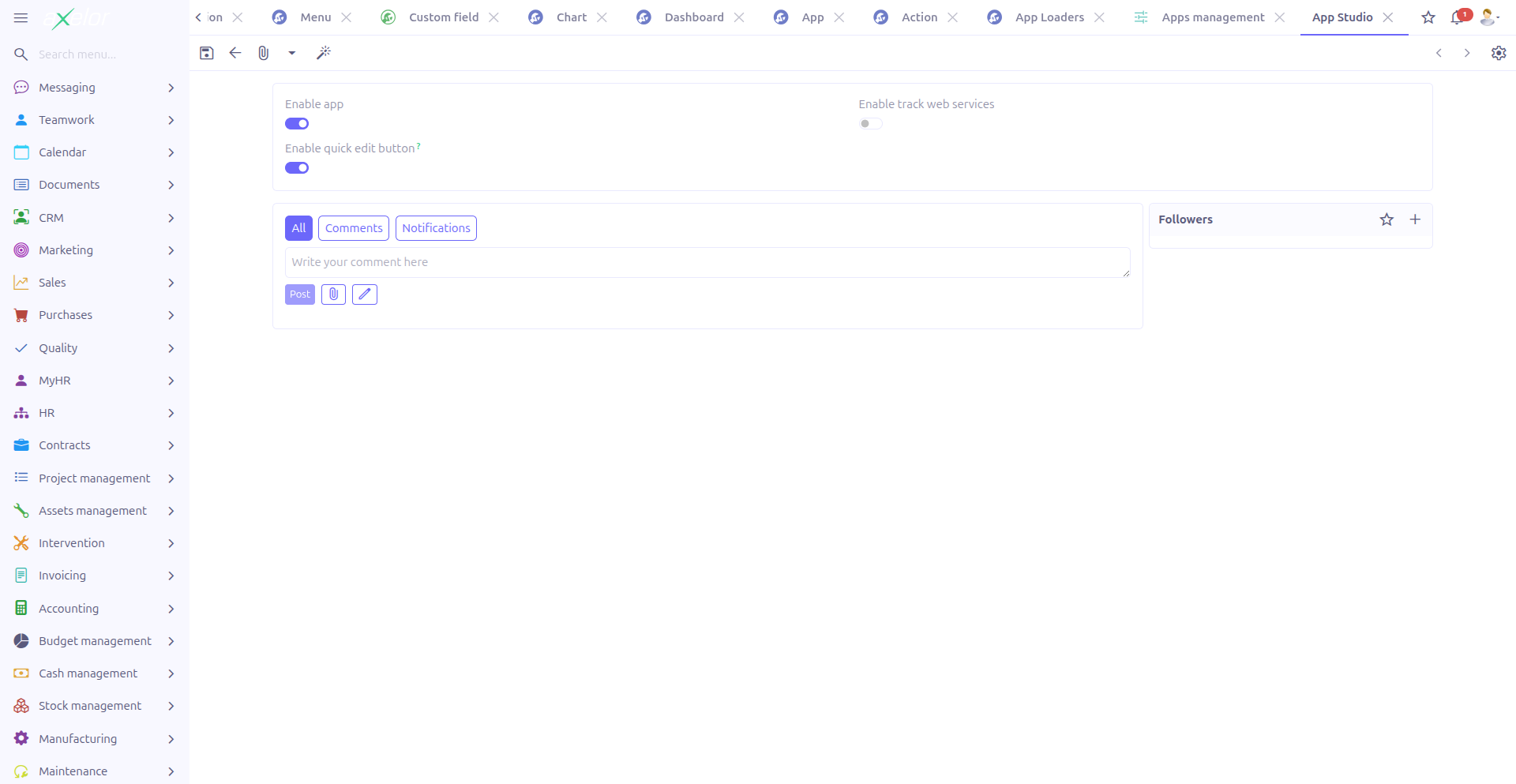Add a follower with plus icon
1516x784 pixels.
click(1415, 219)
